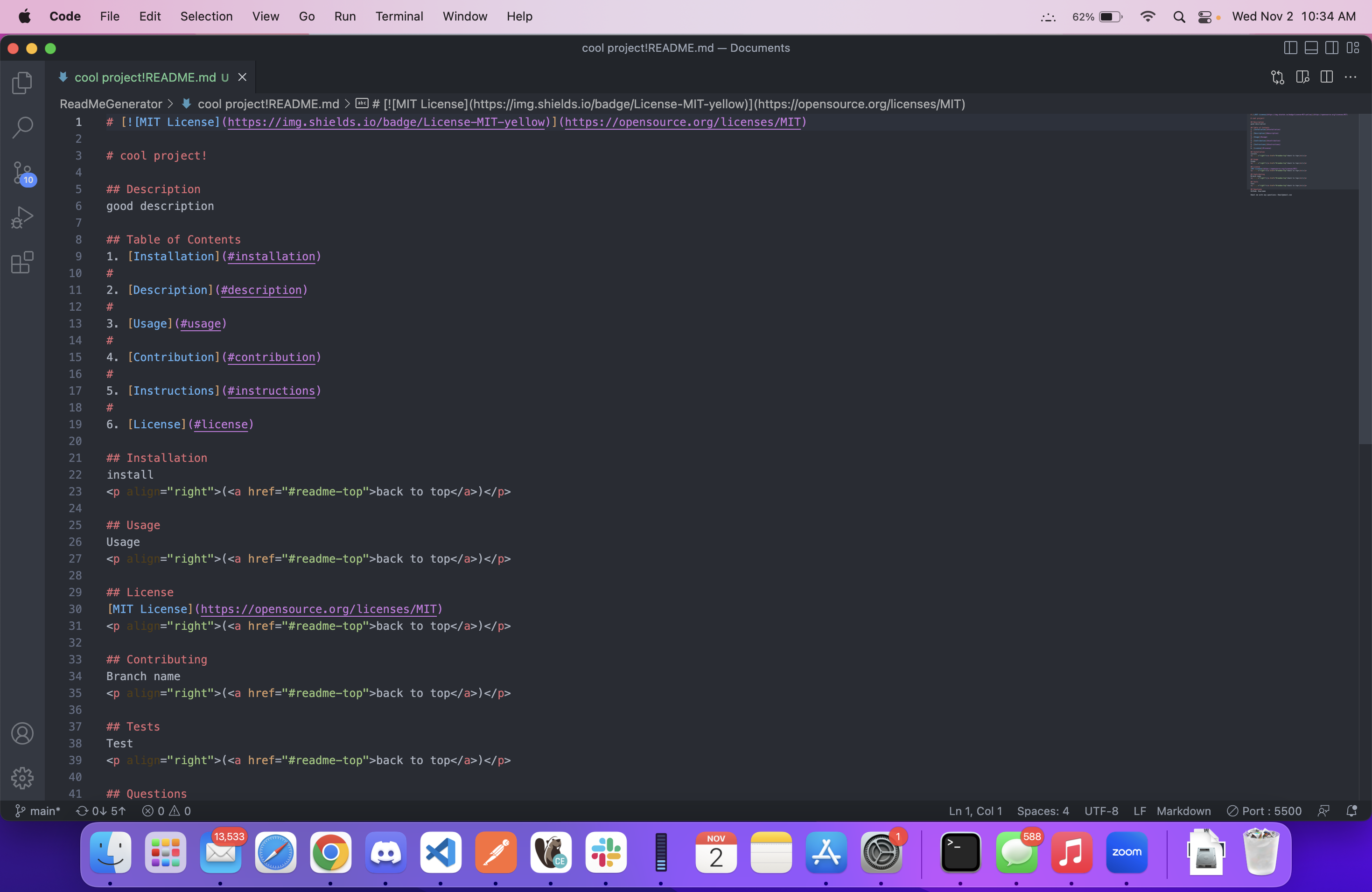Open the Open Changes compare icon
This screenshot has width=1372, height=892.
1277,77
